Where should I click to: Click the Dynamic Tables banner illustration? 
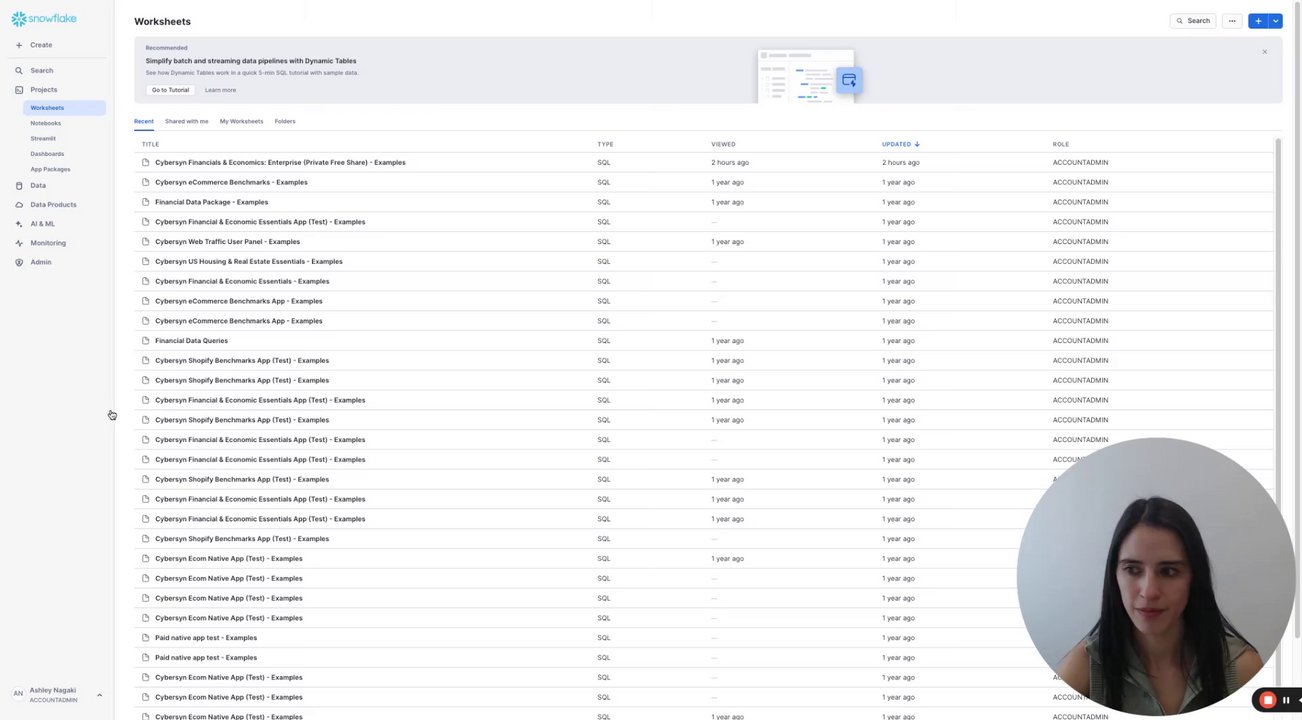(x=810, y=74)
